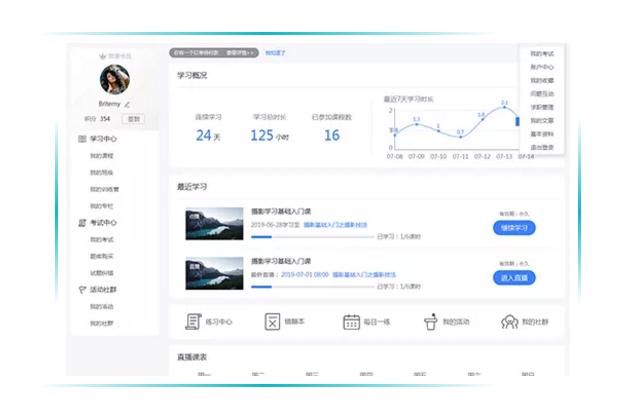Viewport: 635px width, 417px height.
Task: Click the 07-13 data point on chart
Action: (x=504, y=107)
